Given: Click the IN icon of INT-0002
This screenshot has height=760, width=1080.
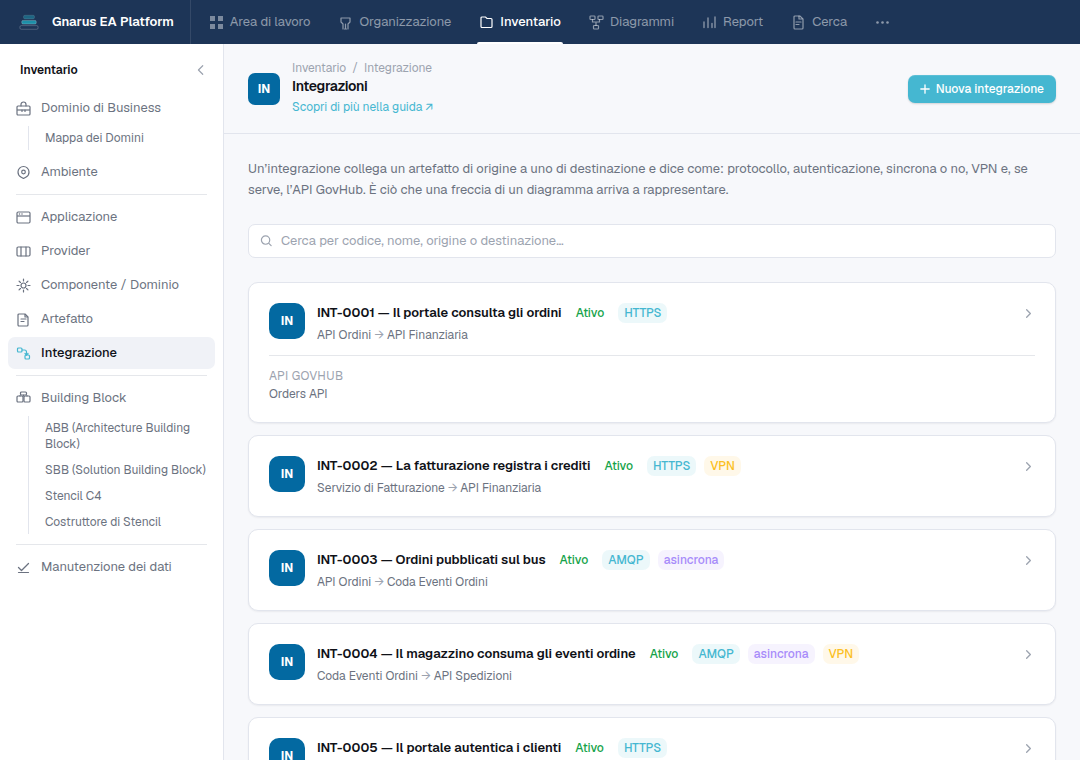Looking at the screenshot, I should tap(287, 474).
